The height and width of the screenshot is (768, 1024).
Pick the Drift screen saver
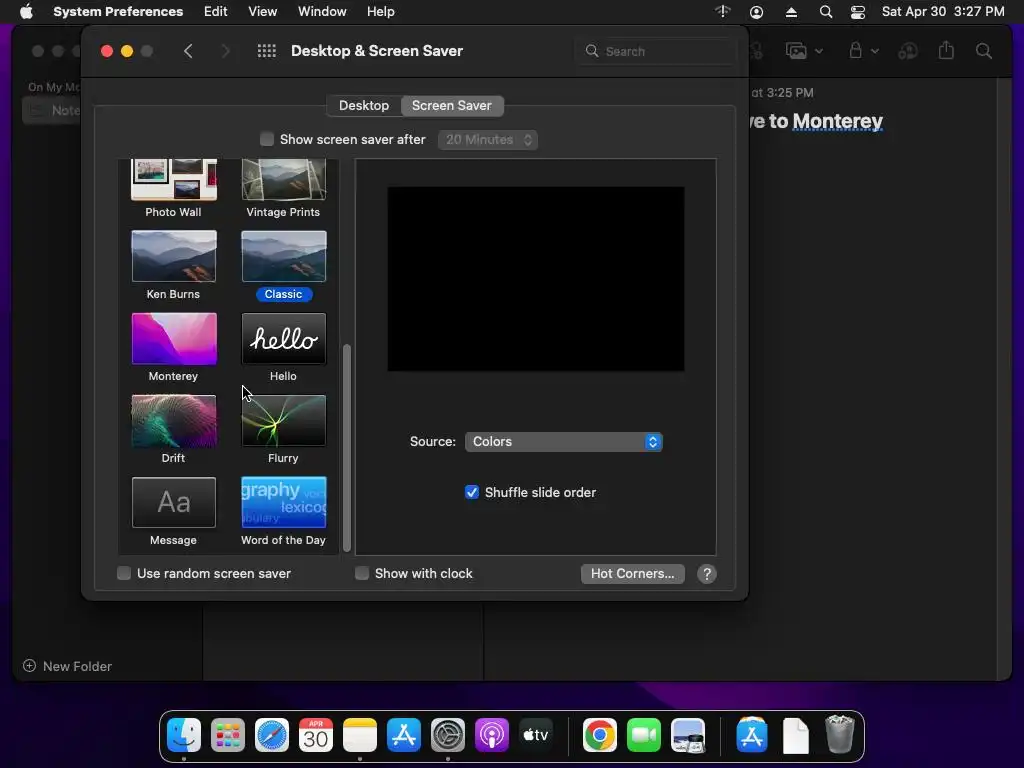pos(174,421)
